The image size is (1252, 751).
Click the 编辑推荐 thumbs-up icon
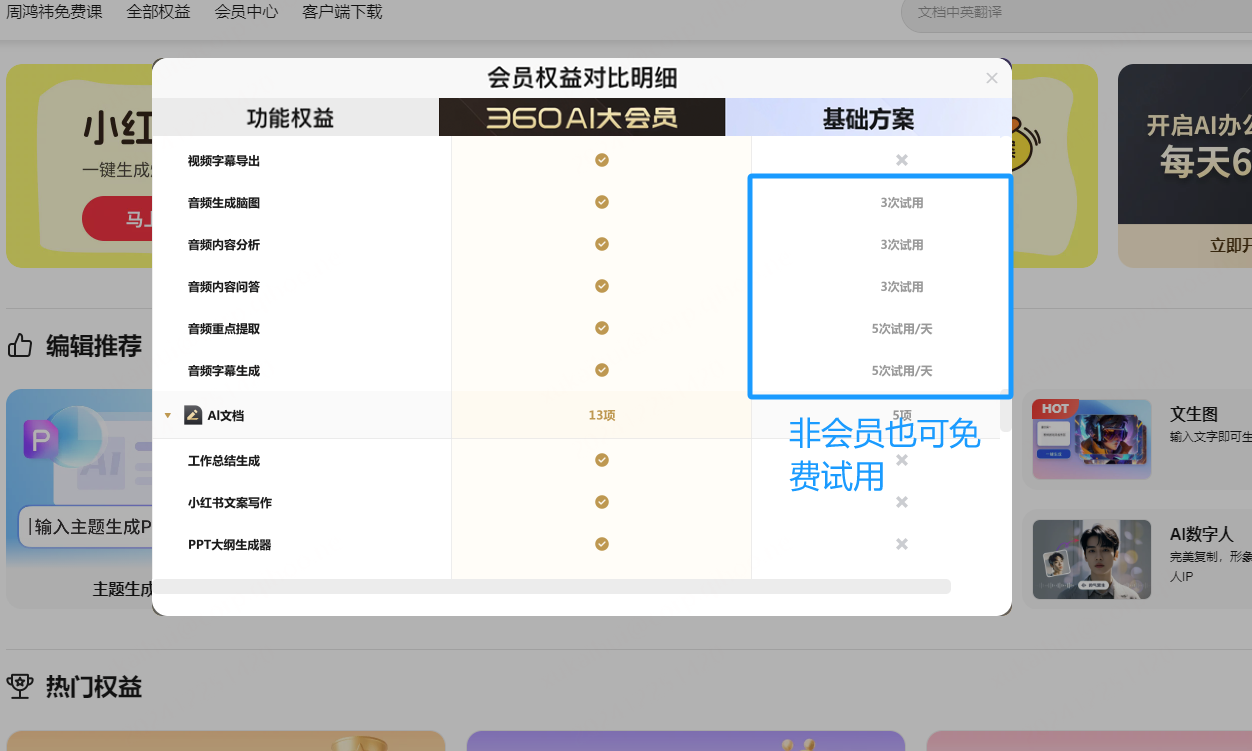click(20, 346)
